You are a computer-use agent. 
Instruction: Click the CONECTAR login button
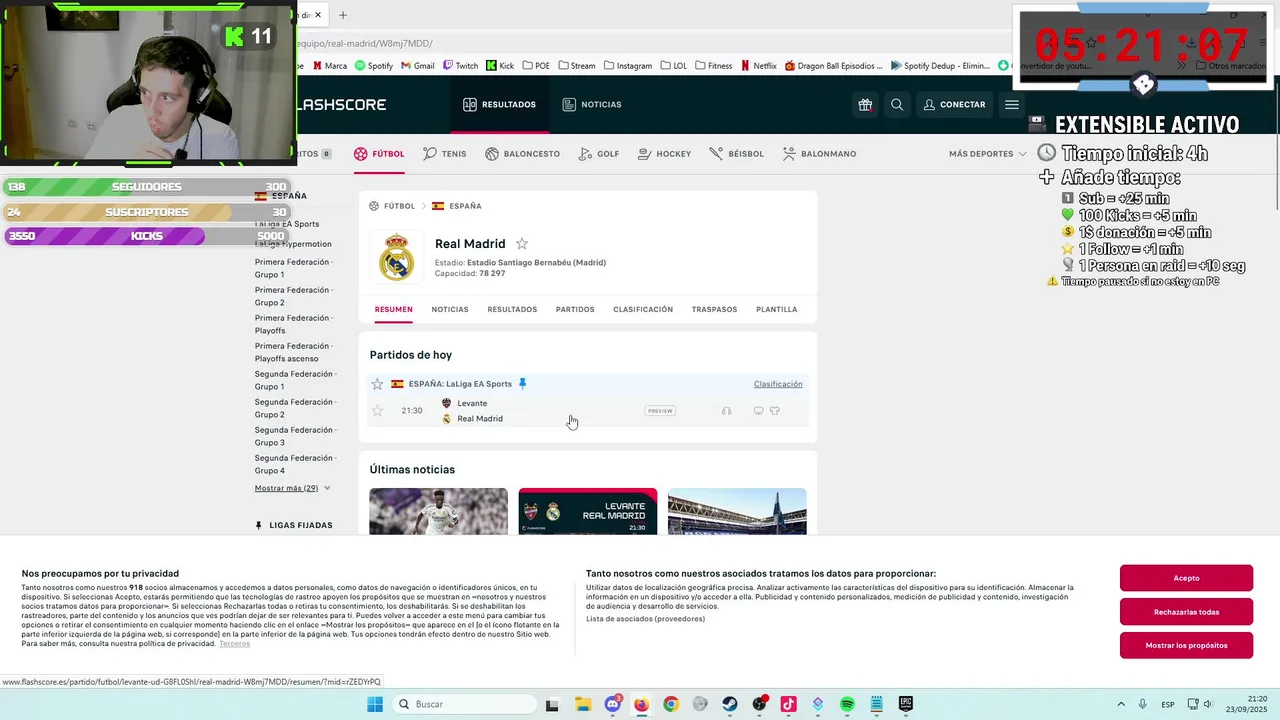pos(955,104)
